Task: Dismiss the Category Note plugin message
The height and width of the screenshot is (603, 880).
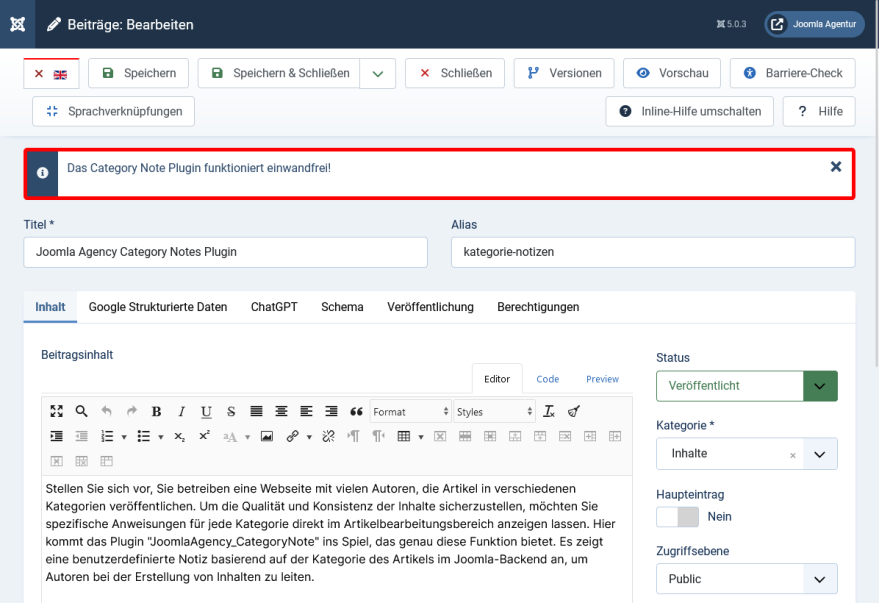Action: click(x=836, y=167)
